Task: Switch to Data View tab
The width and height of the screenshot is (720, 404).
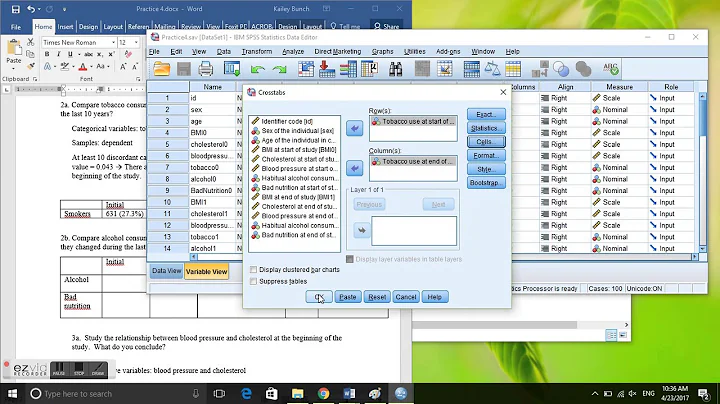Action: (166, 271)
